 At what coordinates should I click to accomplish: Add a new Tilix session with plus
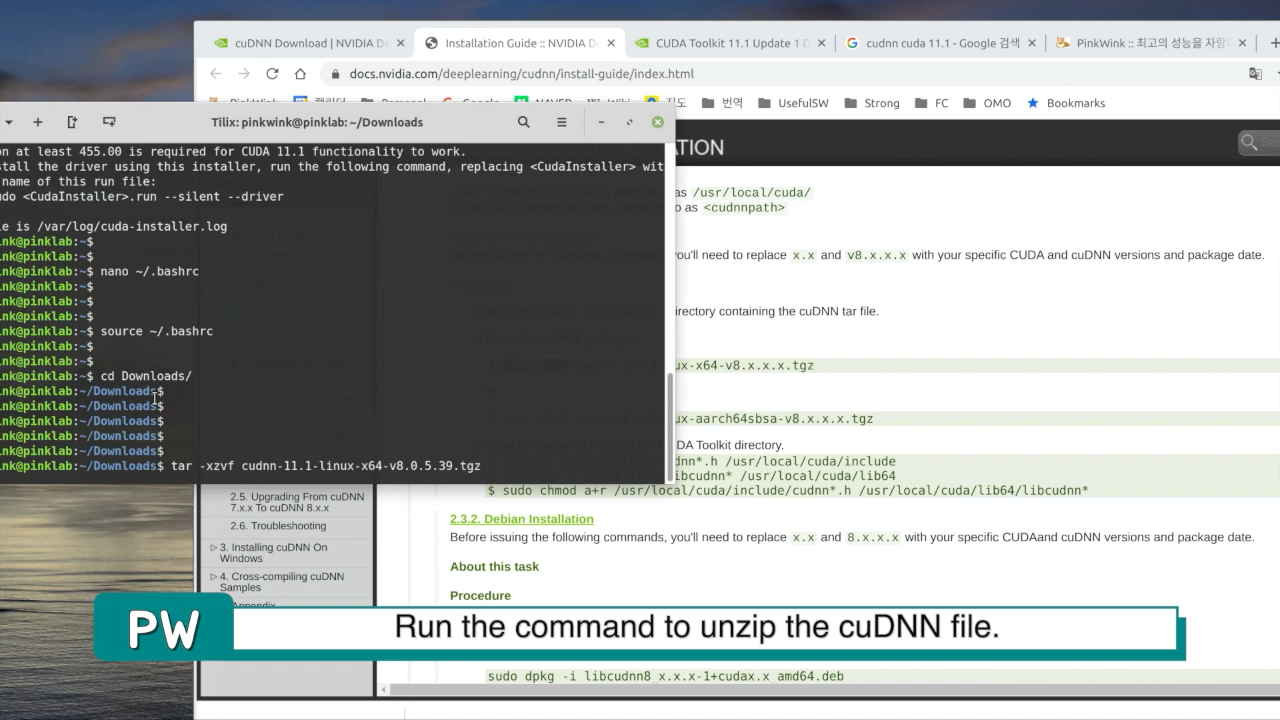point(38,122)
